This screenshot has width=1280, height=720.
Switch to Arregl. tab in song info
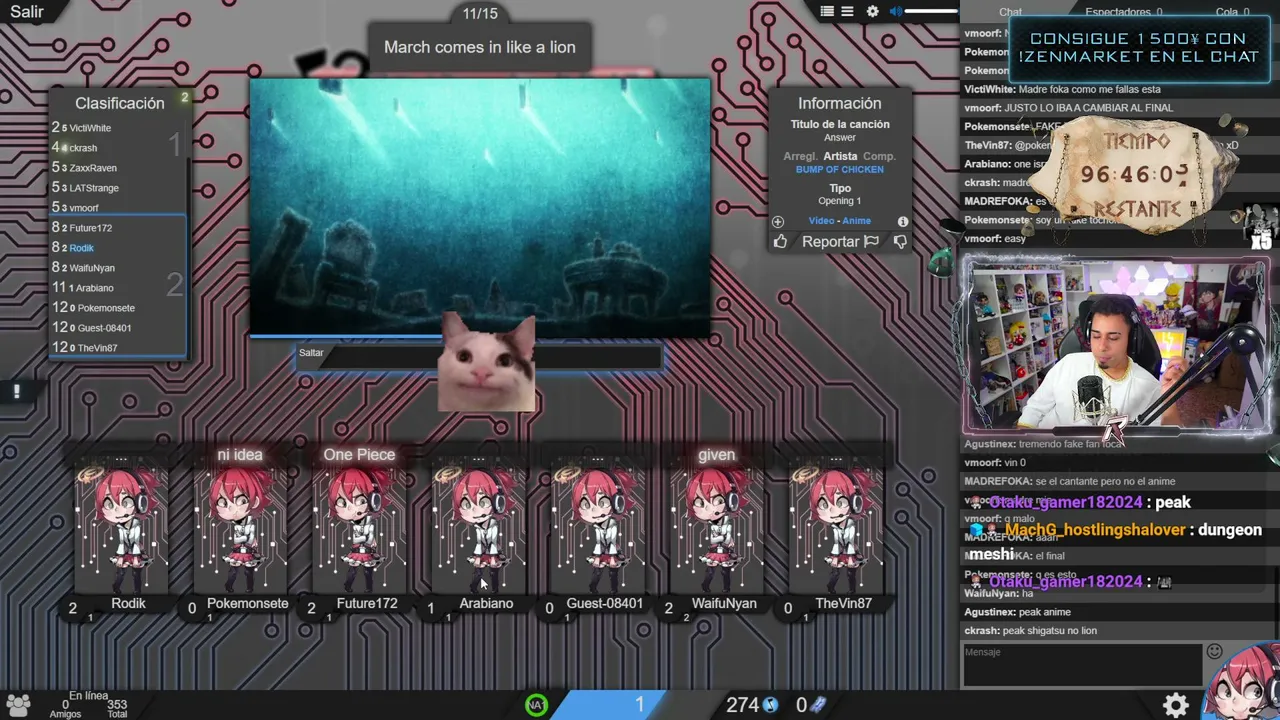(800, 156)
